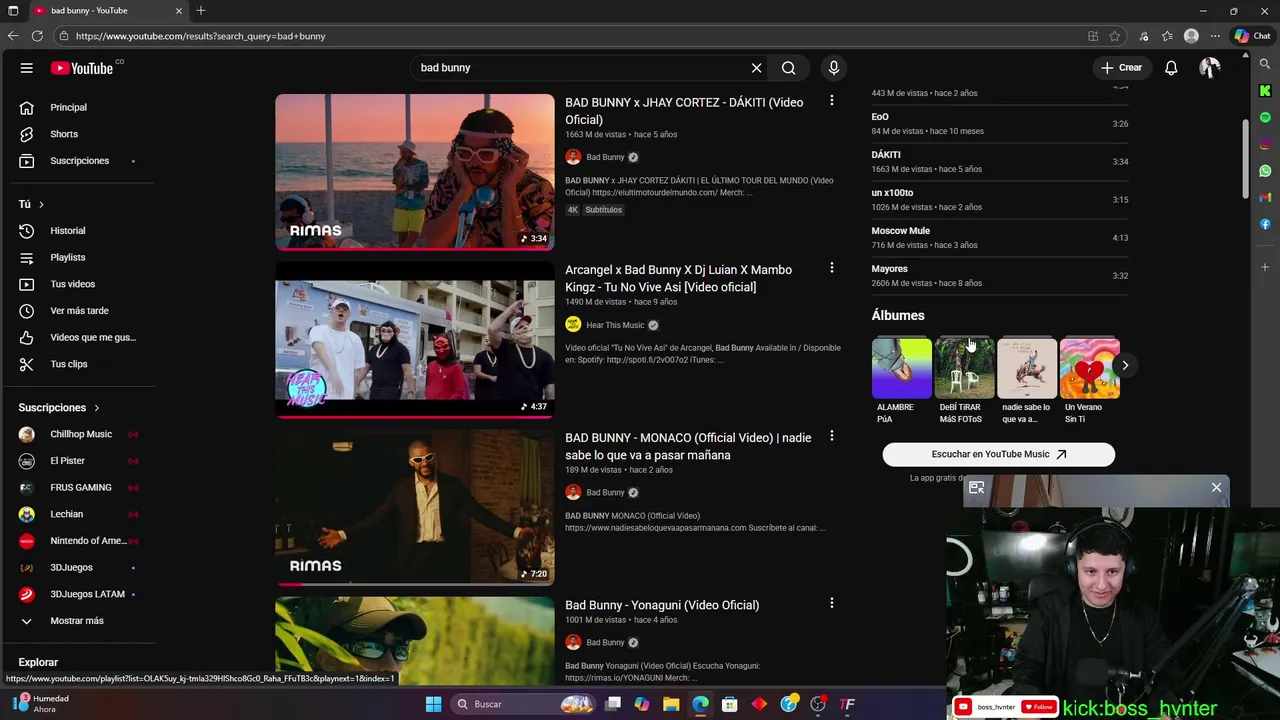Click Escuchar en YouTube Music button

[x=998, y=454]
